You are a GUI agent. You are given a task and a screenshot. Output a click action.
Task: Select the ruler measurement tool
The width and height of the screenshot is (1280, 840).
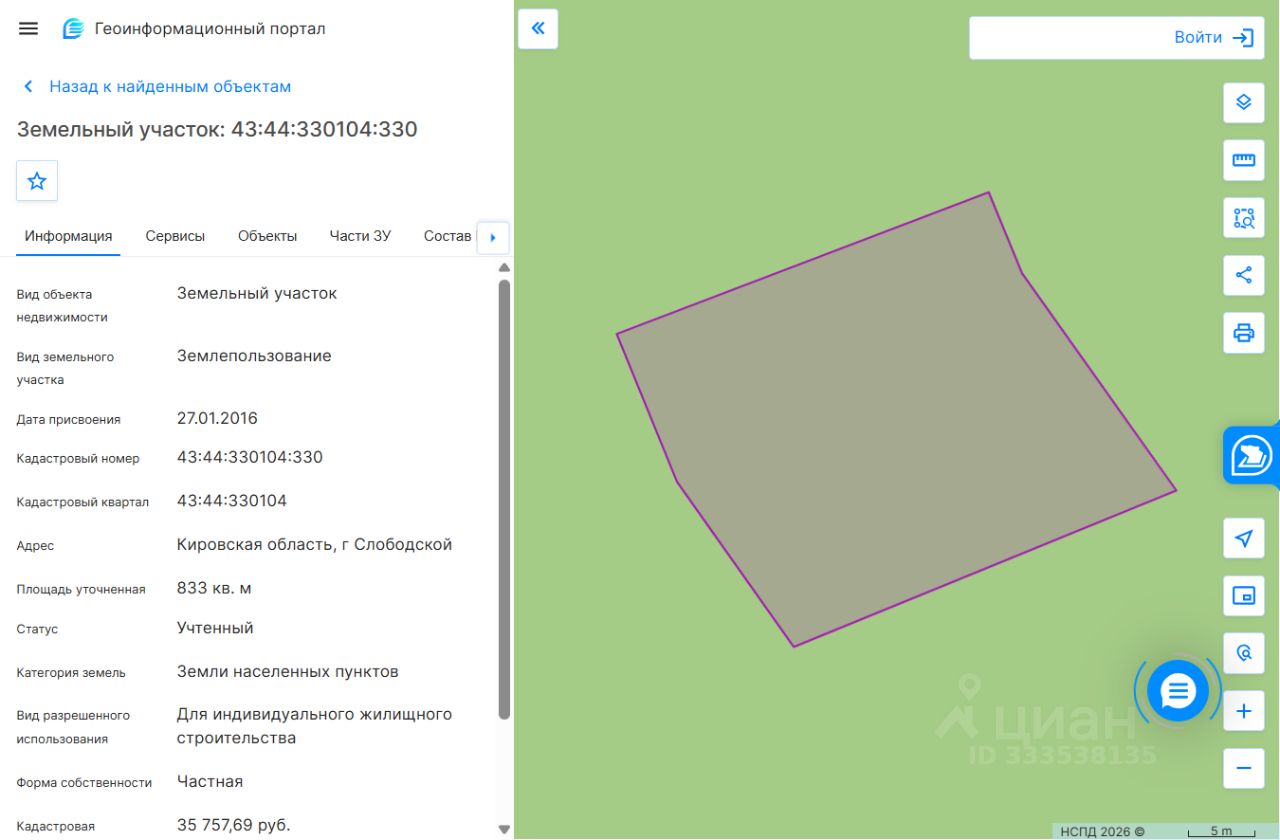(x=1244, y=160)
